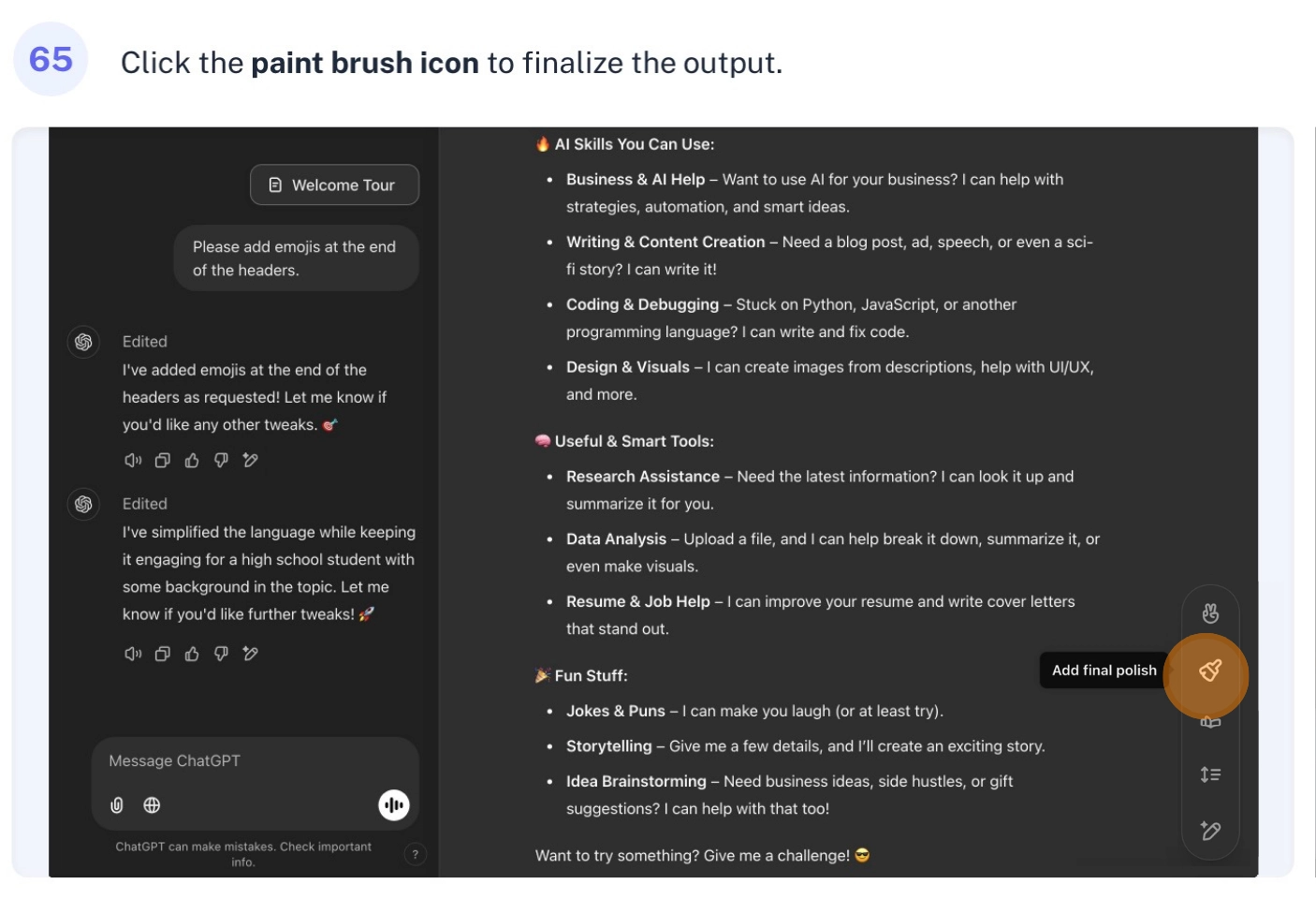
Task: Open the reading level book icon
Action: (x=1210, y=722)
